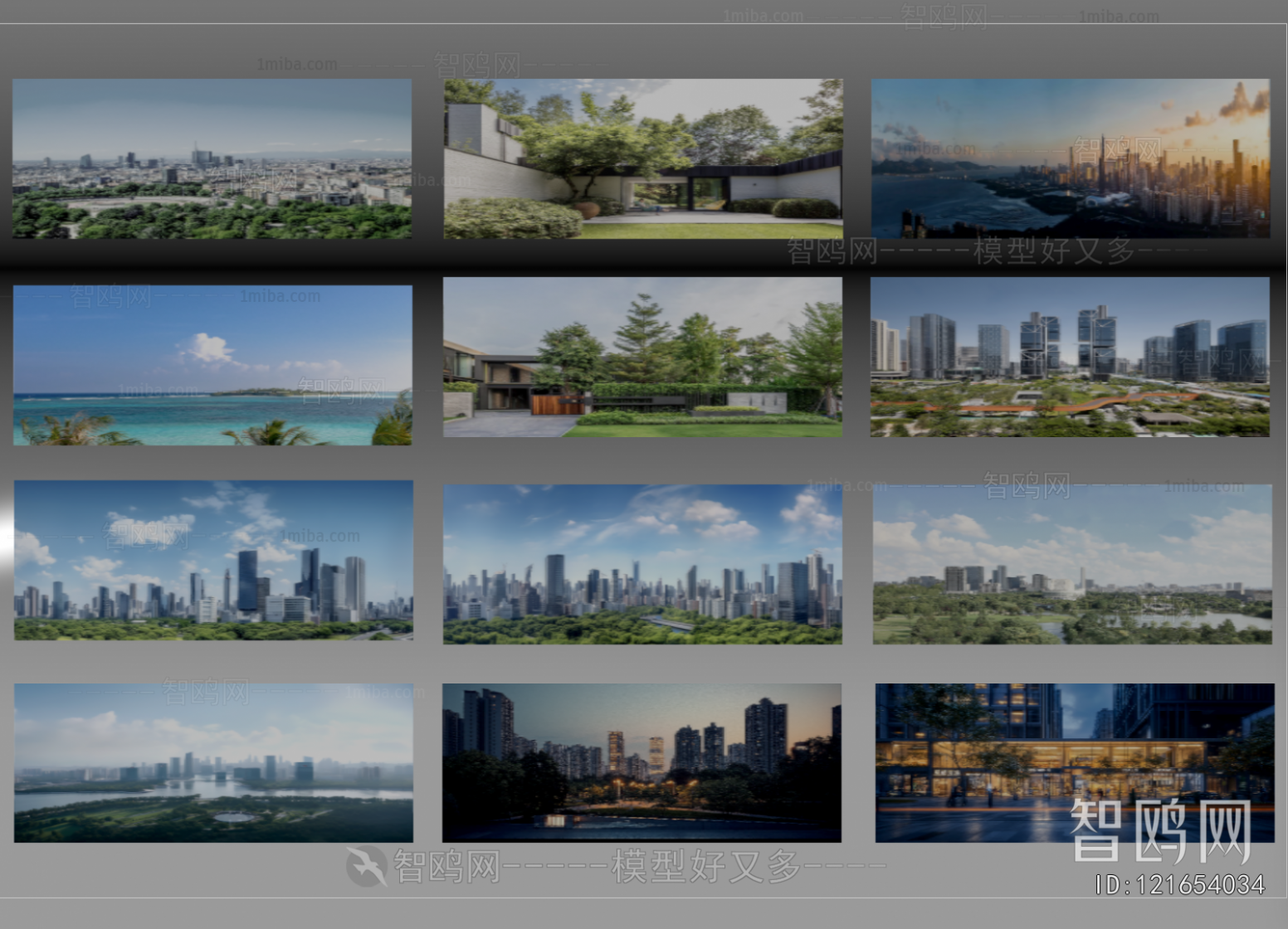This screenshot has height=929, width=1288.
Task: Open the misty lake city panorama thumbnail
Action: [x=211, y=763]
